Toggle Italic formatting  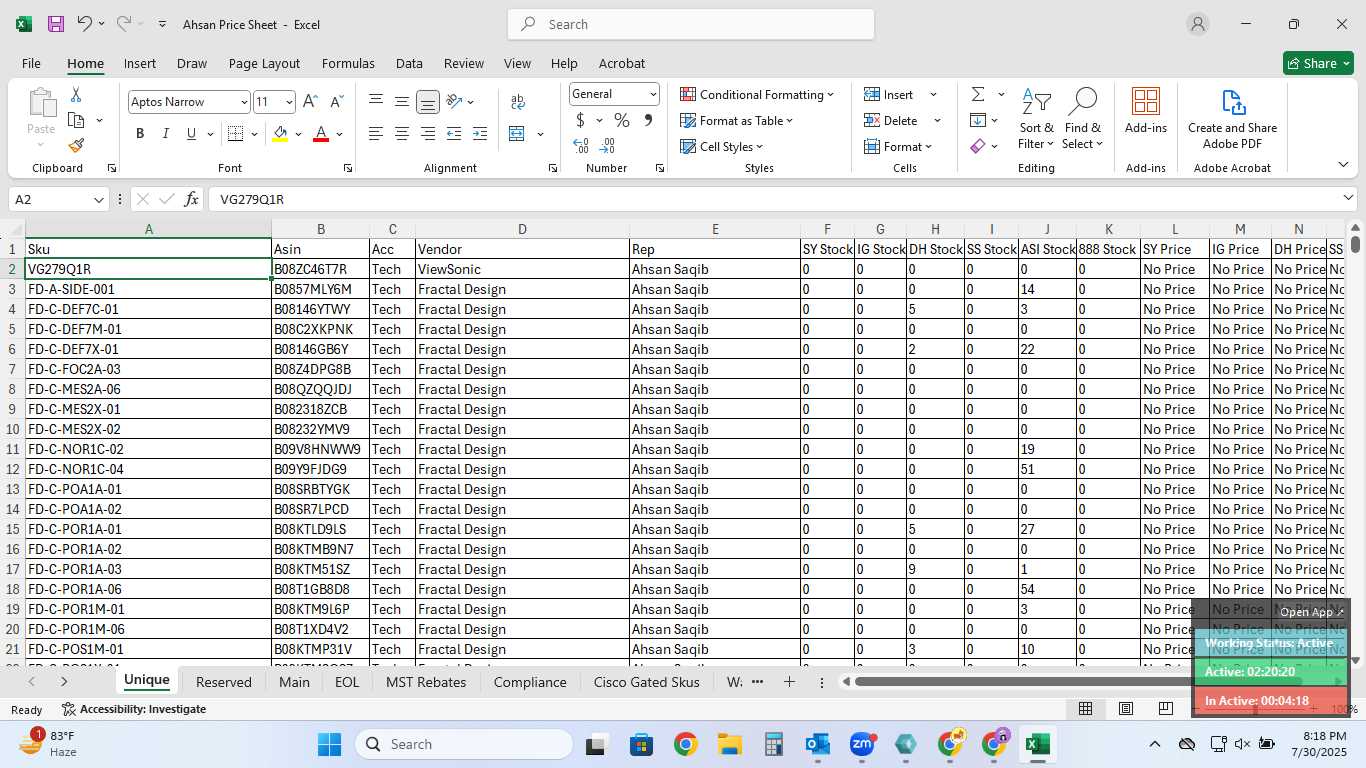(x=165, y=134)
